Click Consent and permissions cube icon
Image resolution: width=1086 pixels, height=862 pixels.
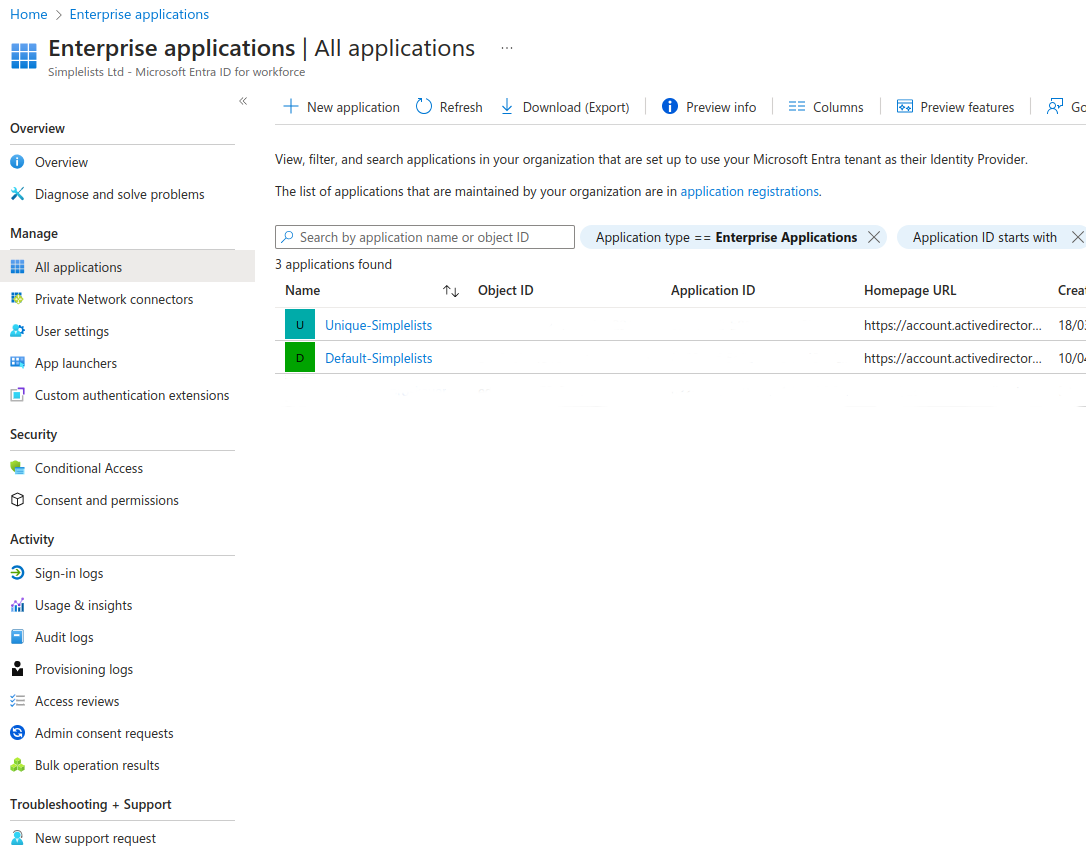(x=18, y=500)
